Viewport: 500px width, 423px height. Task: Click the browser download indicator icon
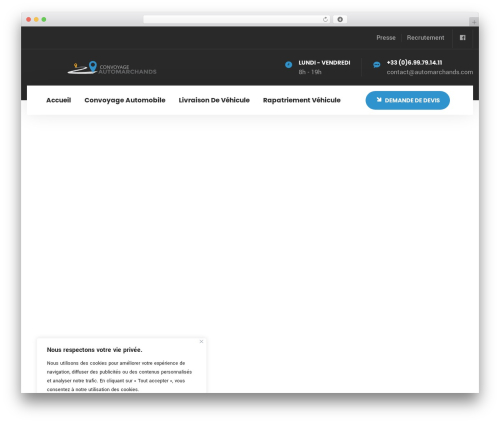340,20
